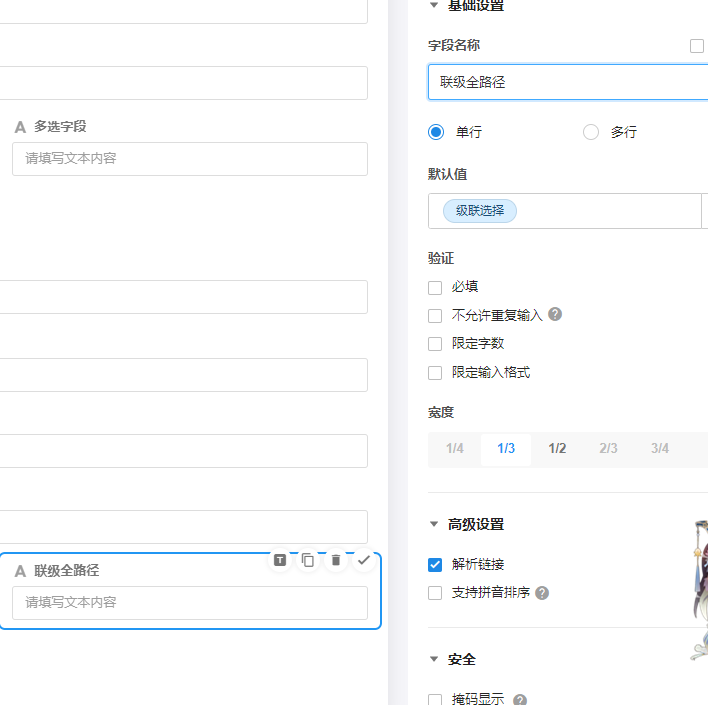Delete the 联级全路径 field via trash icon
This screenshot has height=705, width=708.
pos(336,560)
